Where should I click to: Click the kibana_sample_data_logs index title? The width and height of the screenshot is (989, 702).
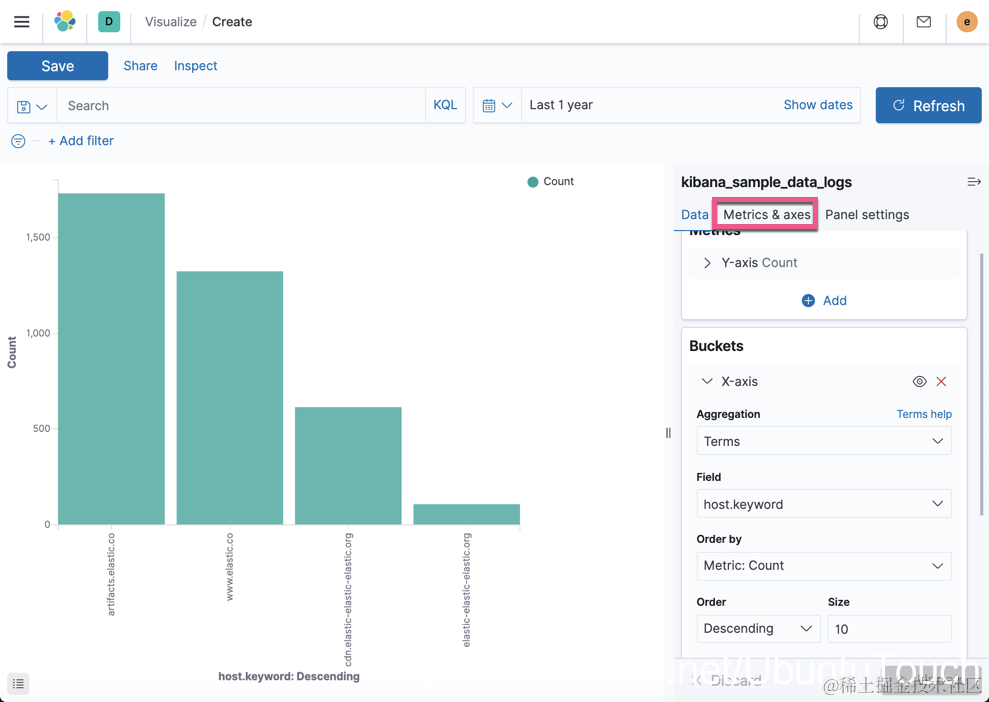(766, 182)
